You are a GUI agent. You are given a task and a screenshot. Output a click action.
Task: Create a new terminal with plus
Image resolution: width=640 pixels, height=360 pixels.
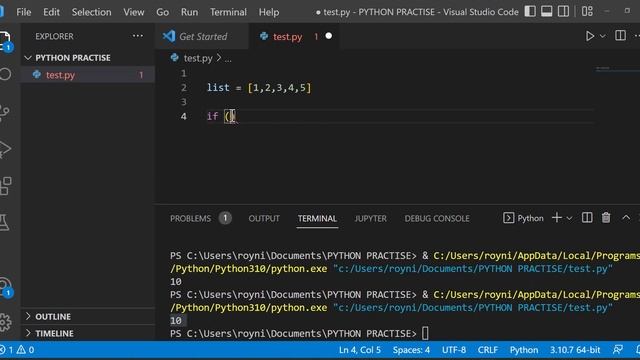point(557,218)
